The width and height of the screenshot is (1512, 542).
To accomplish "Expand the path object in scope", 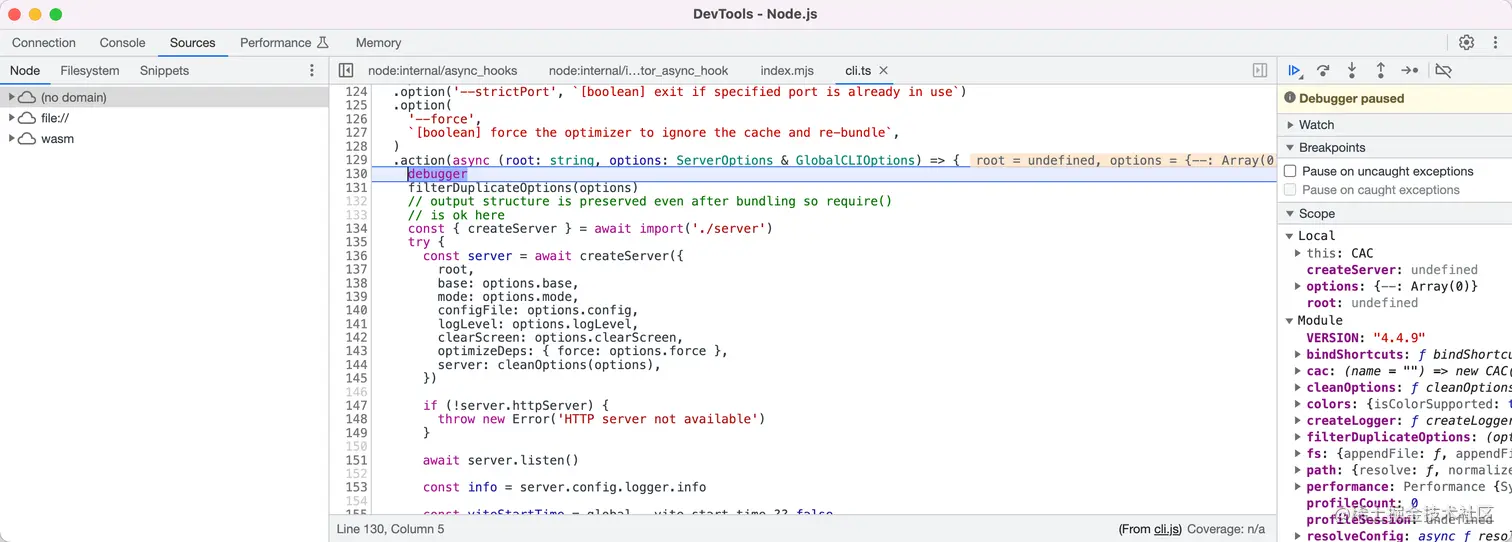I will 1298,471.
